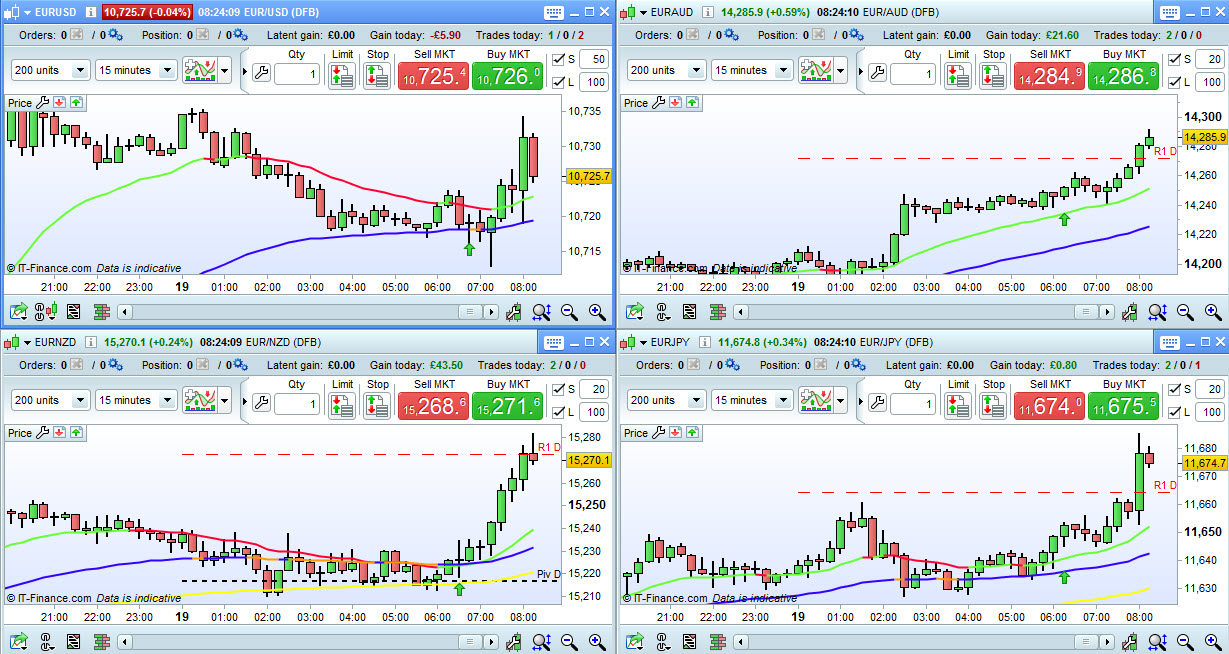Image resolution: width=1229 pixels, height=654 pixels.
Task: Zoom in on the EURJPY chart
Action: [1213, 641]
